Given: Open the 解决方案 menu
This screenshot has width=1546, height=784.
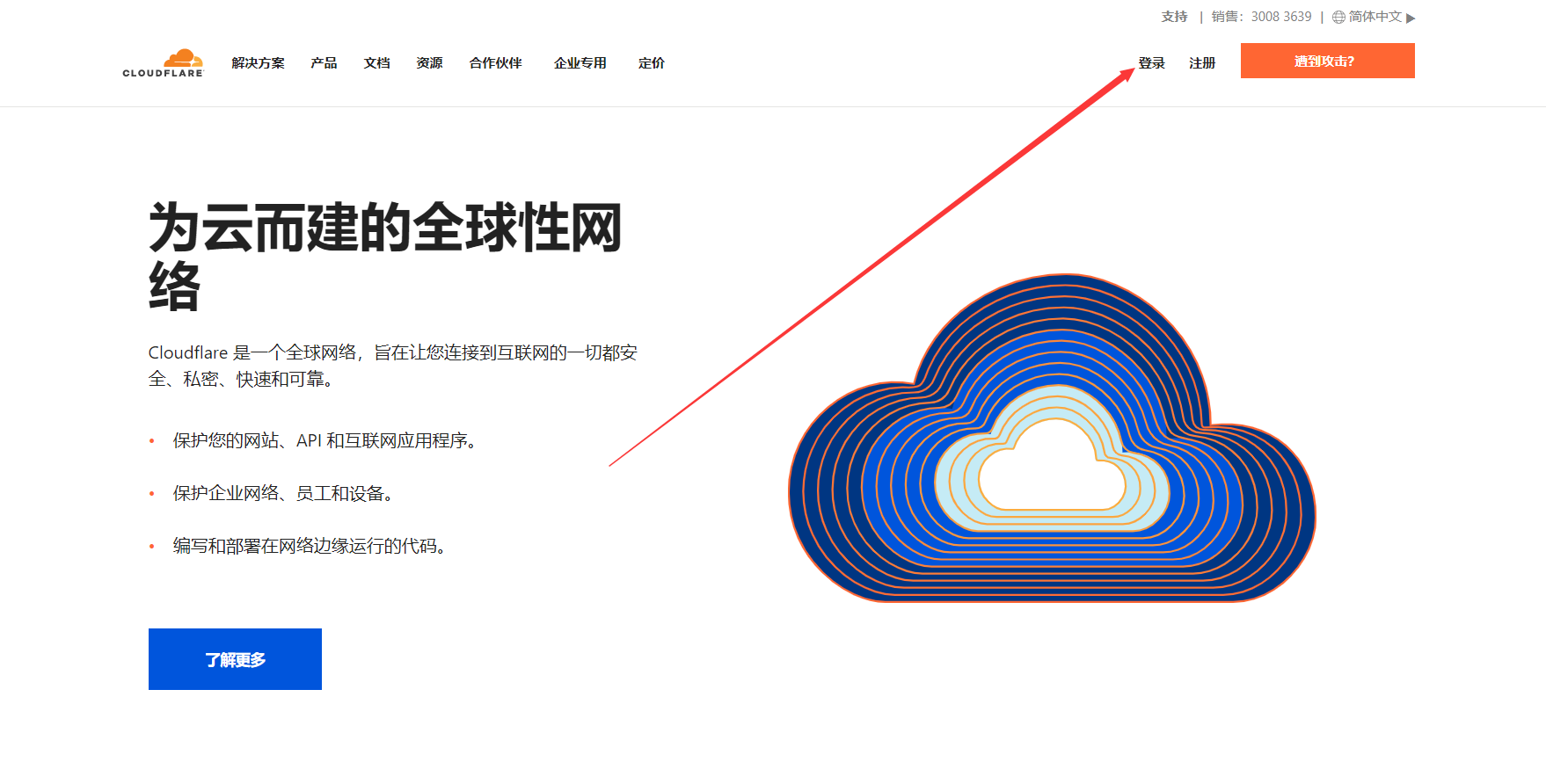Looking at the screenshot, I should [259, 63].
